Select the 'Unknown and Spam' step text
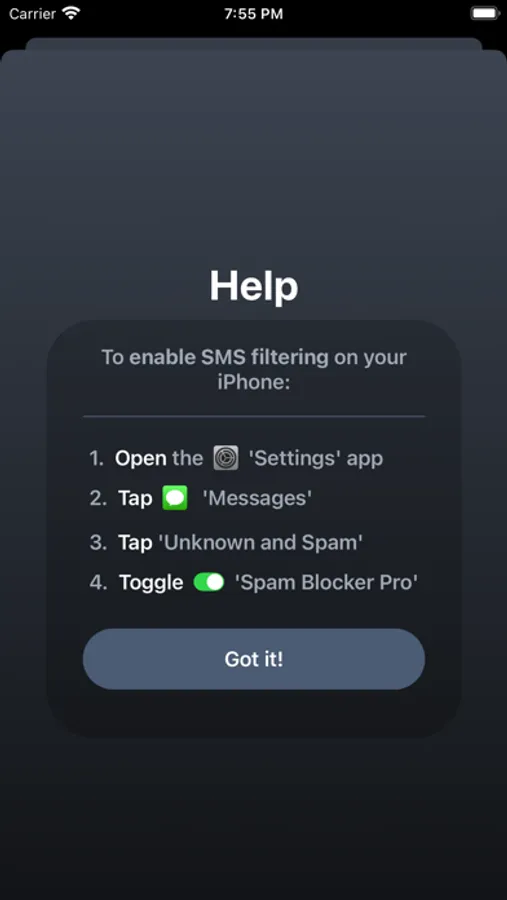 (x=263, y=542)
